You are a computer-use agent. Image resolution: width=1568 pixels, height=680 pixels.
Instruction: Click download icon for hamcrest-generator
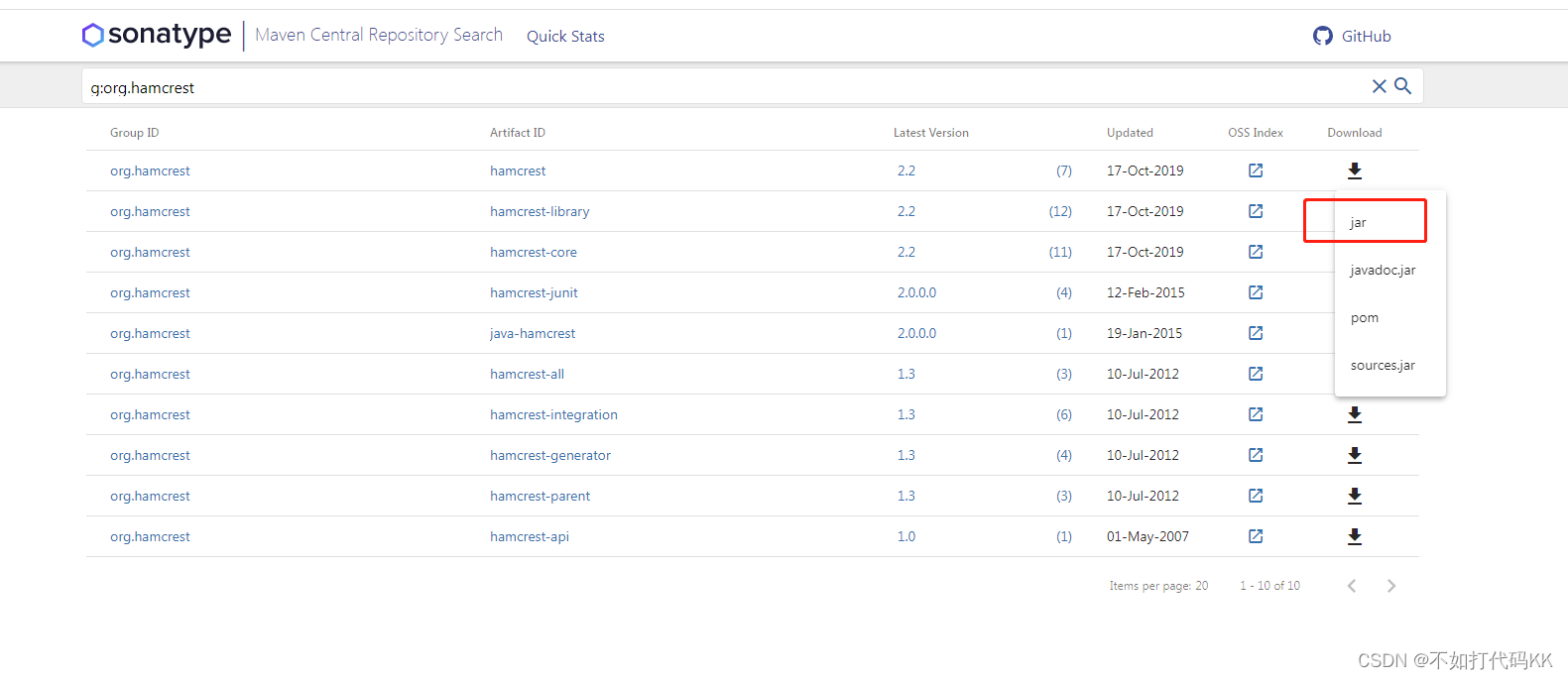(x=1355, y=455)
